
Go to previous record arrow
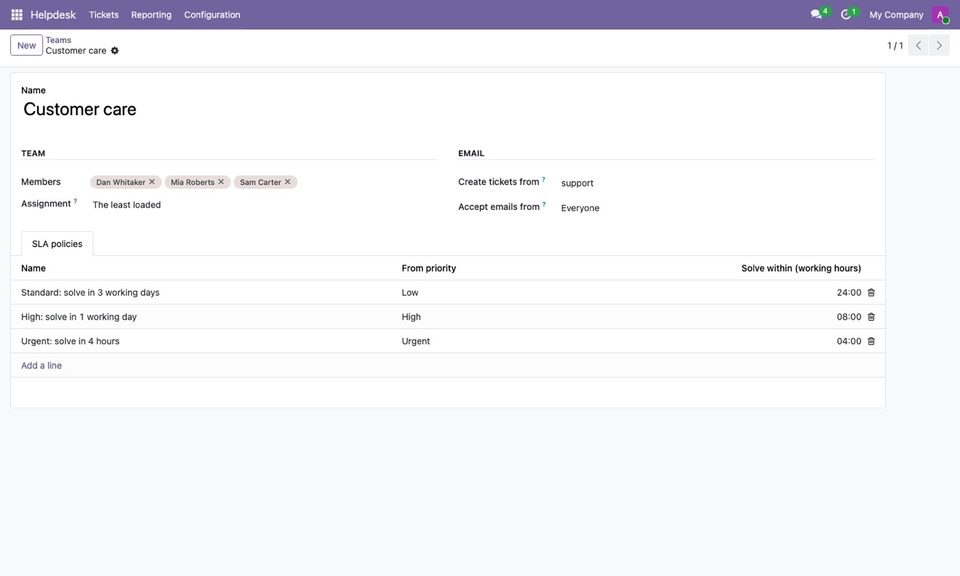[x=918, y=45]
